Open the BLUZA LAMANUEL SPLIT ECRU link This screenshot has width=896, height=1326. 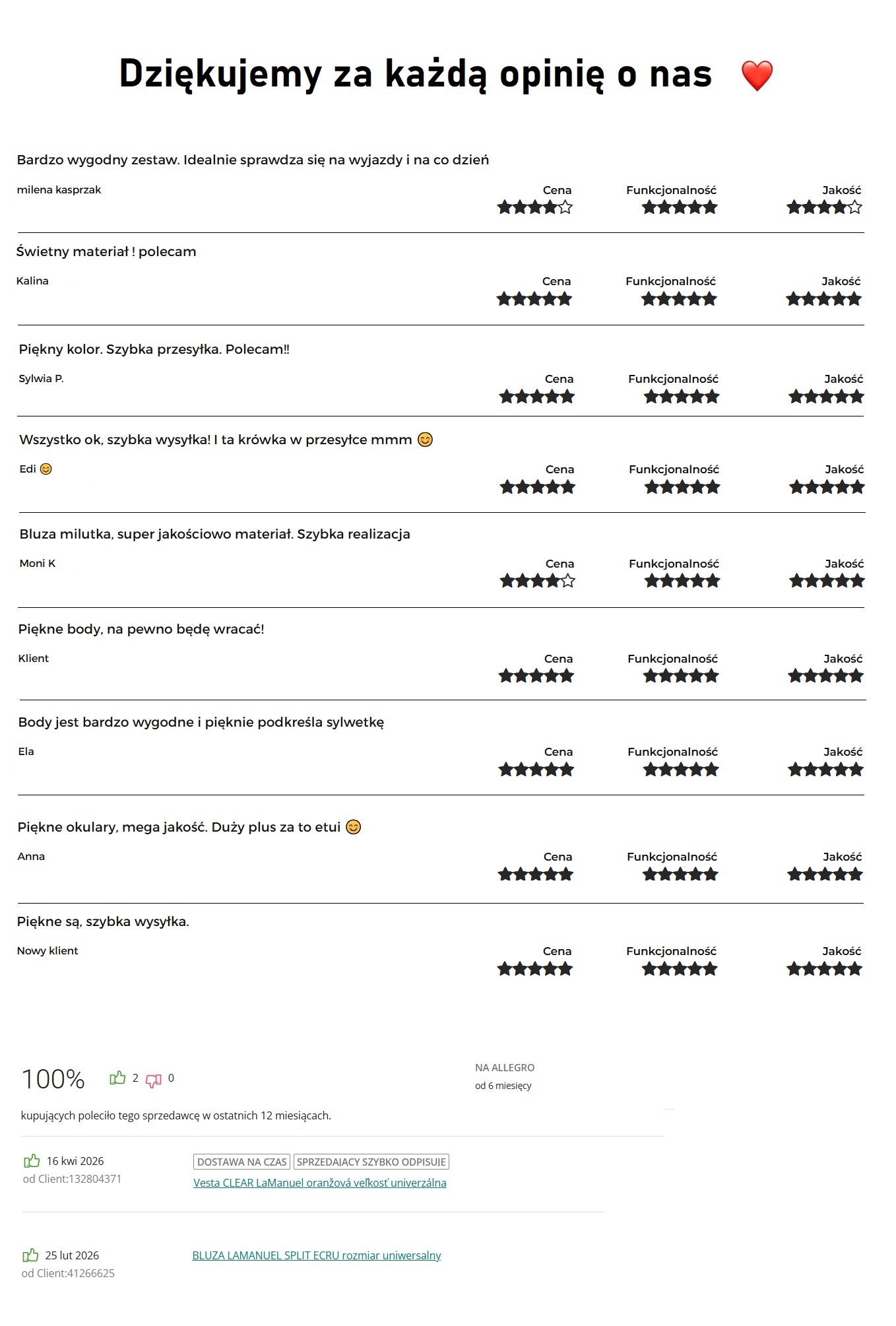tap(317, 1255)
